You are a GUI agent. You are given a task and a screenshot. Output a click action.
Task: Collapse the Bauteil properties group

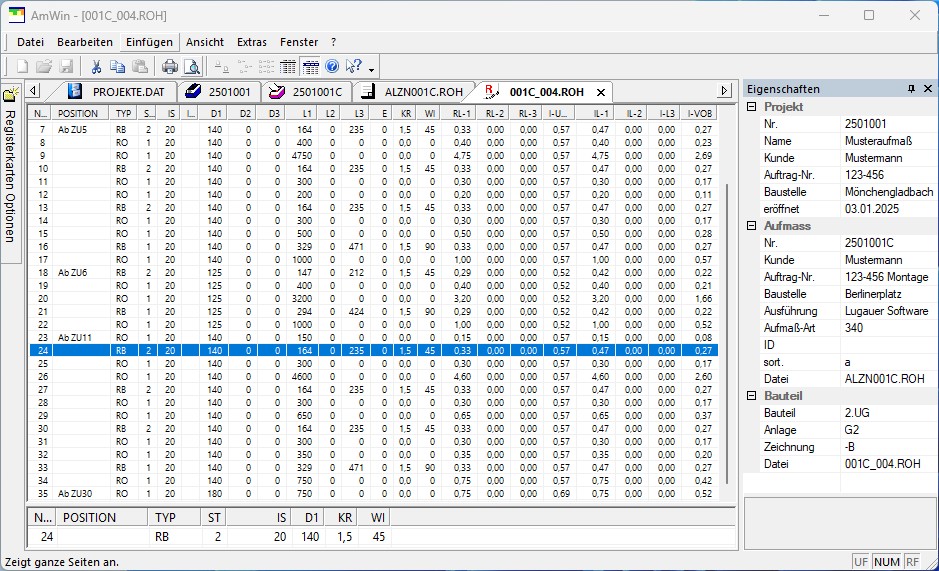click(752, 395)
